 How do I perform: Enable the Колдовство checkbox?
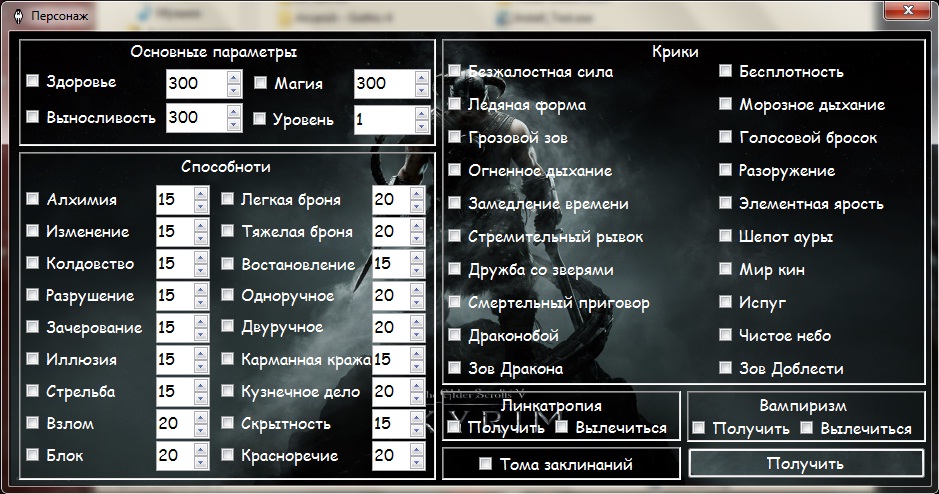pos(33,262)
